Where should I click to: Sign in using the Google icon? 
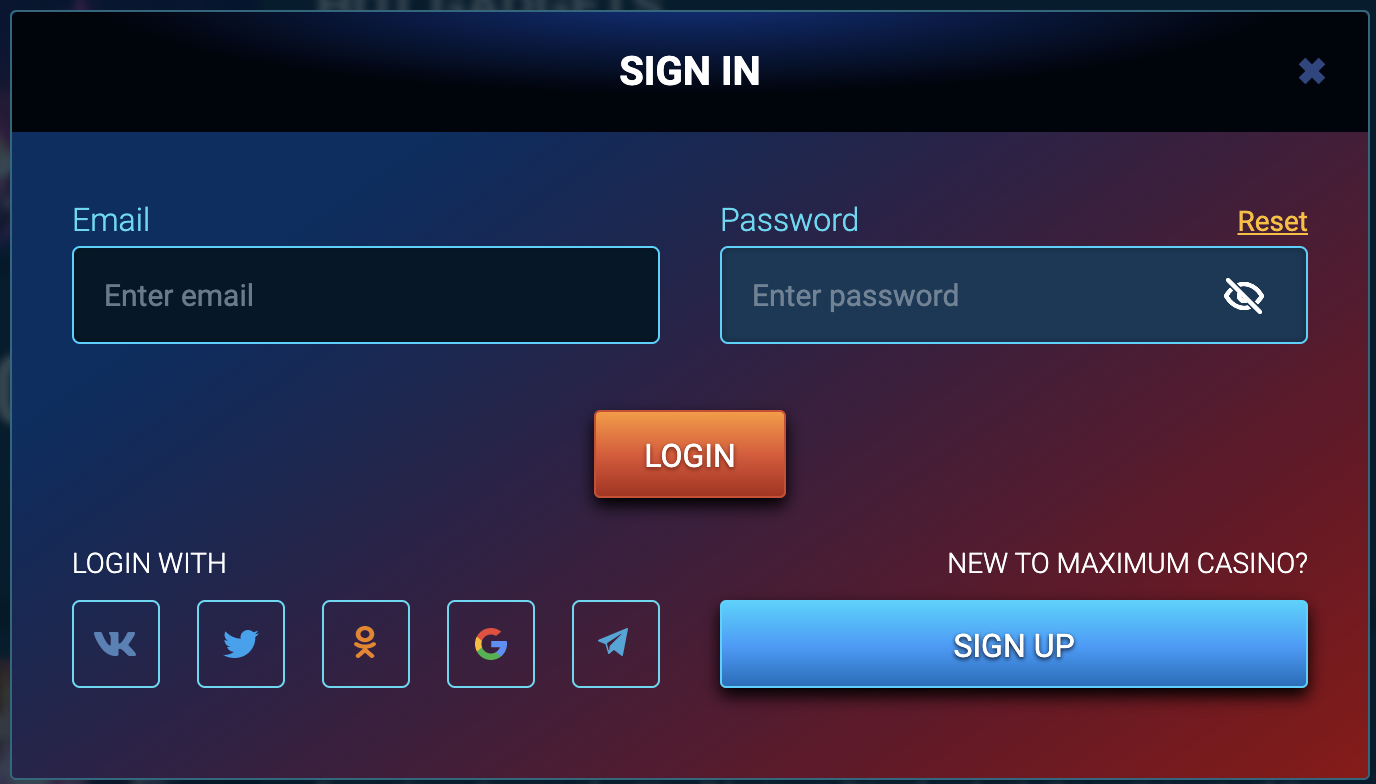491,644
